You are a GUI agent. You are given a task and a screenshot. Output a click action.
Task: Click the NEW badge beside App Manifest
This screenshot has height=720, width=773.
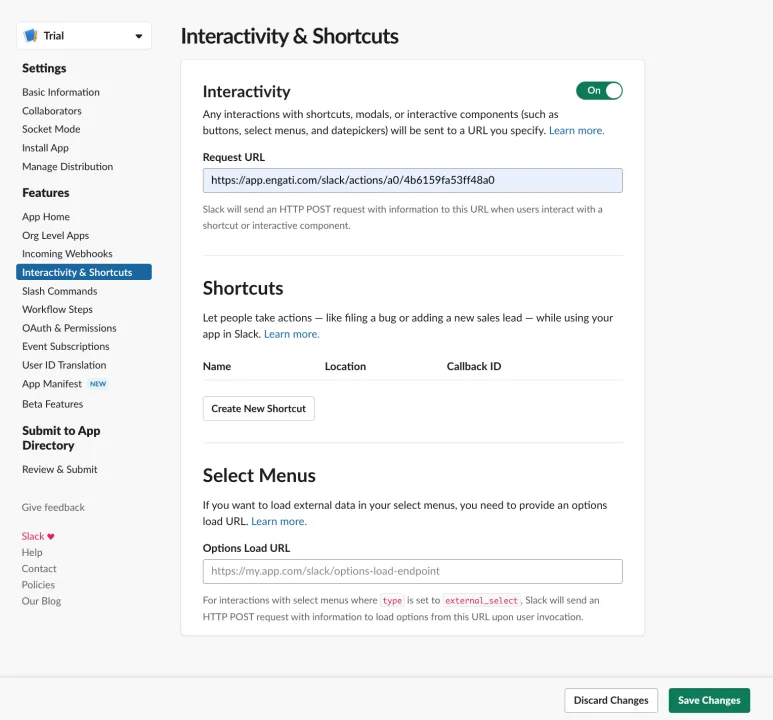[98, 384]
